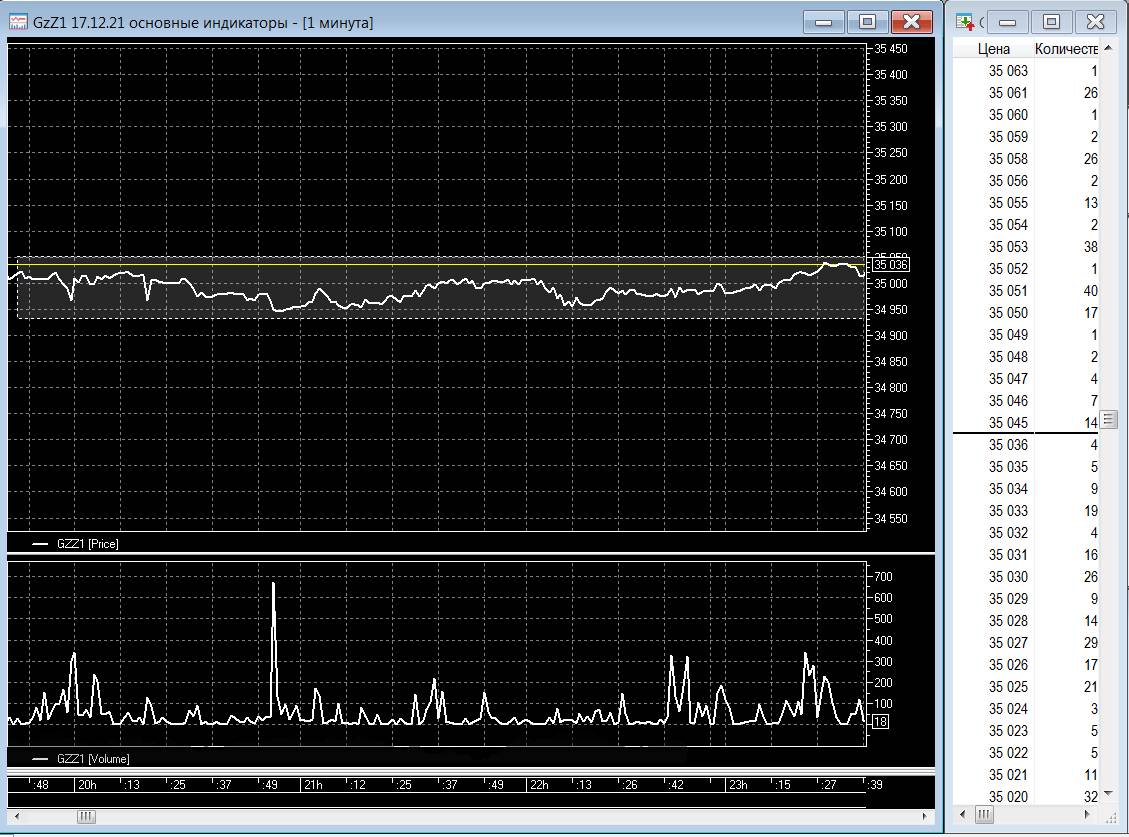Viewport: 1129px width, 837px height.
Task: Click the order book vertical scroll thumb
Action: pyautogui.click(x=1109, y=418)
